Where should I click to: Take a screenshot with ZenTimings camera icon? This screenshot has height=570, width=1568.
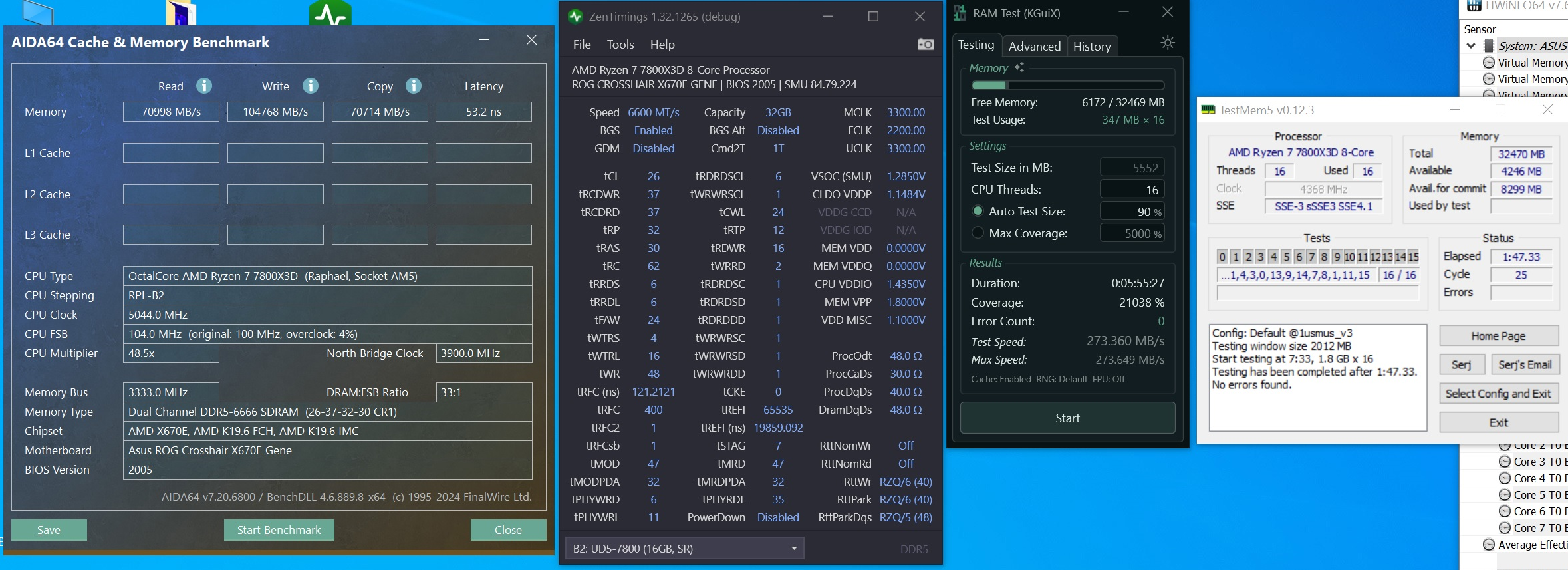pos(926,44)
